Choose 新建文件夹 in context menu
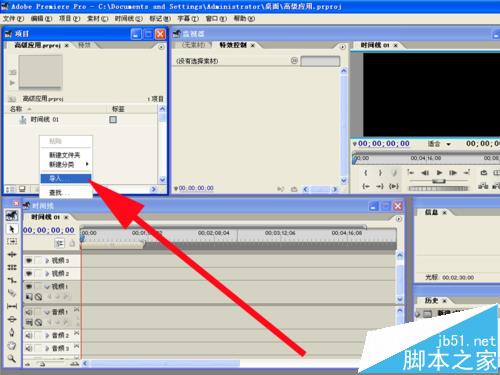 pyautogui.click(x=65, y=155)
